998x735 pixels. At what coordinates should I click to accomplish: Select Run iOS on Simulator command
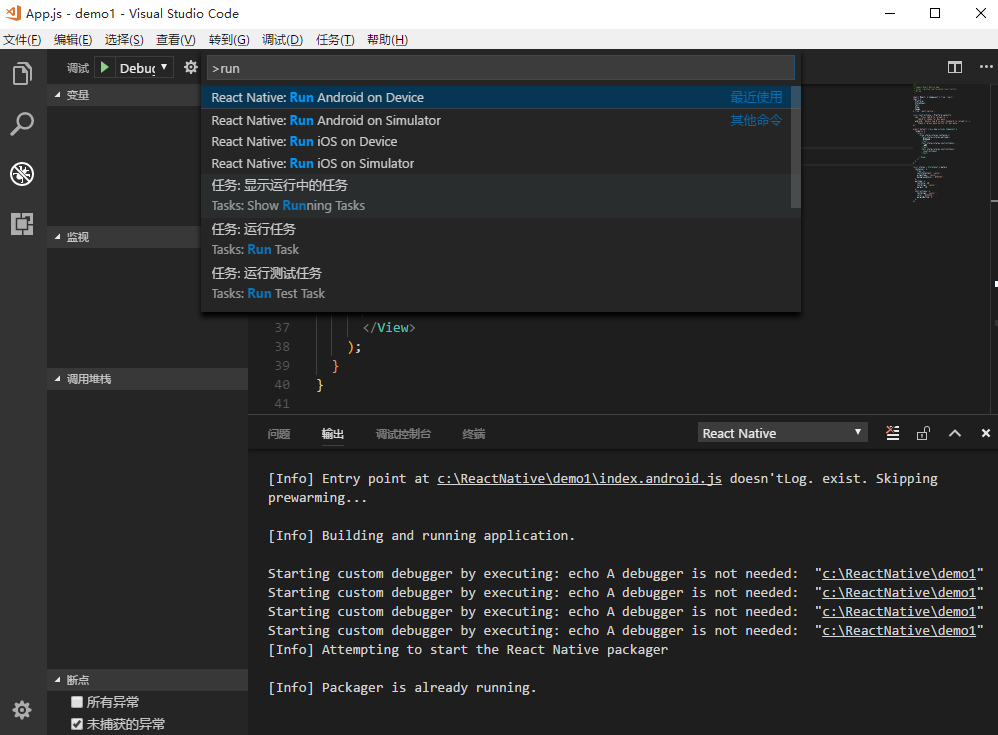point(496,164)
